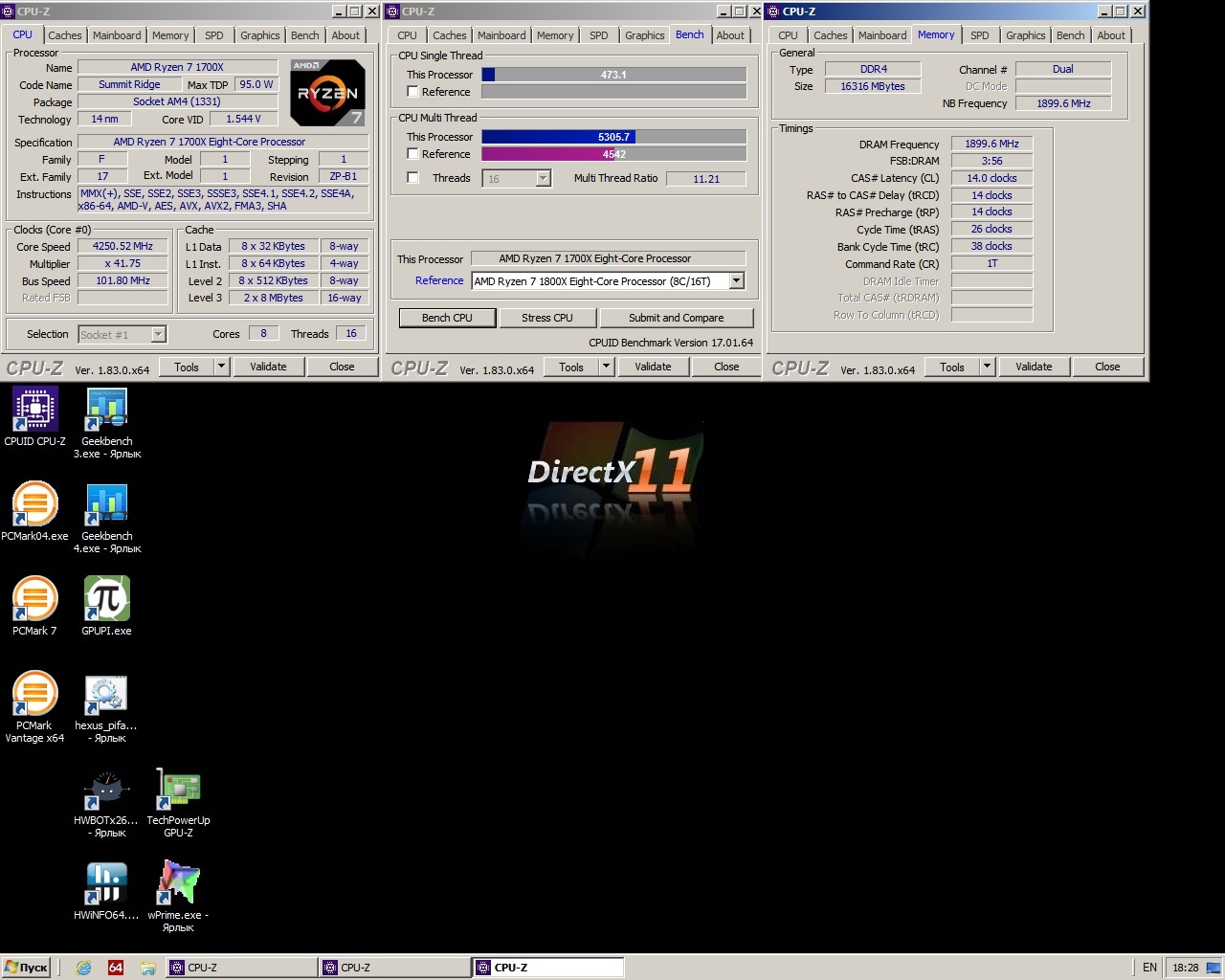Click Validate in the CPU-tab window
The width and height of the screenshot is (1225, 980).
[268, 367]
